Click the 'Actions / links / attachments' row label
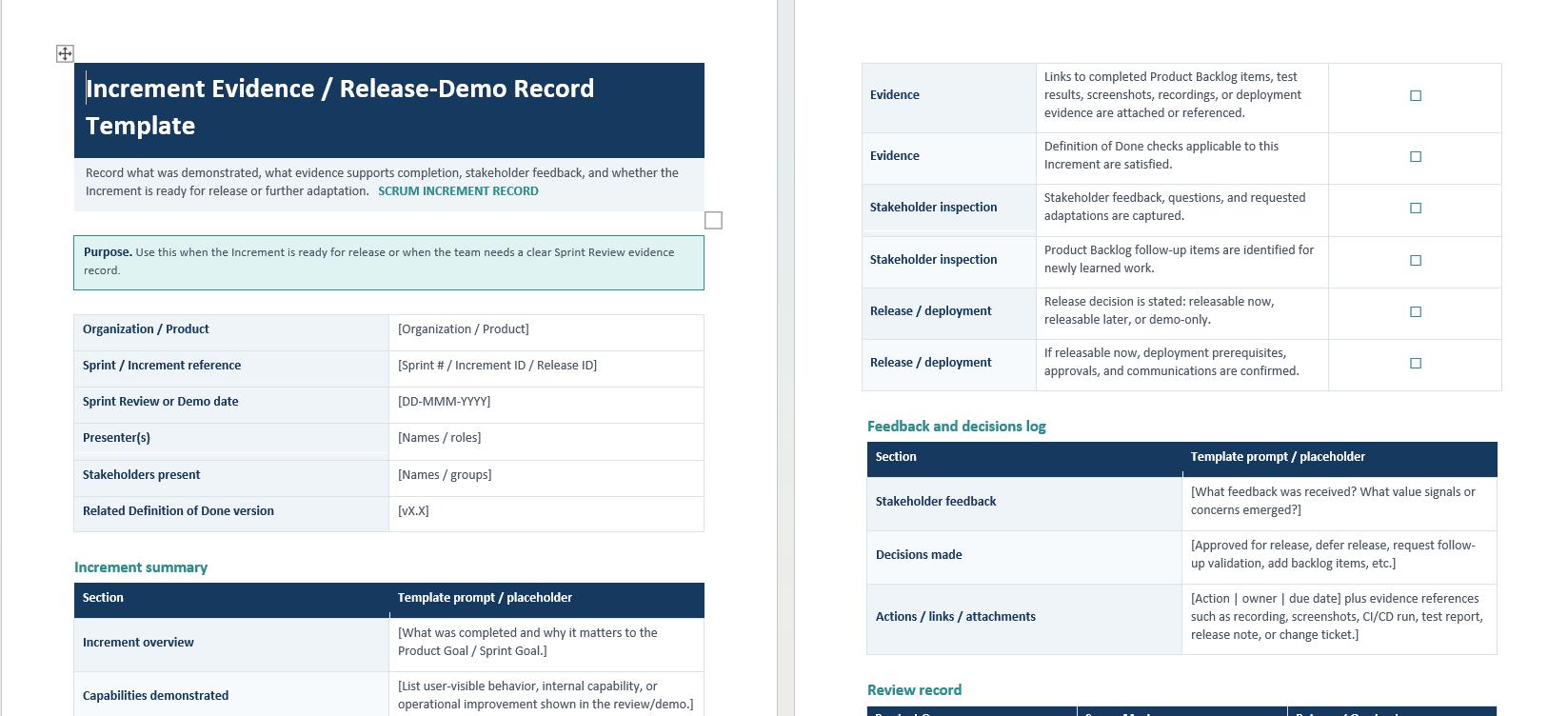This screenshot has width=1568, height=716. click(x=956, y=617)
